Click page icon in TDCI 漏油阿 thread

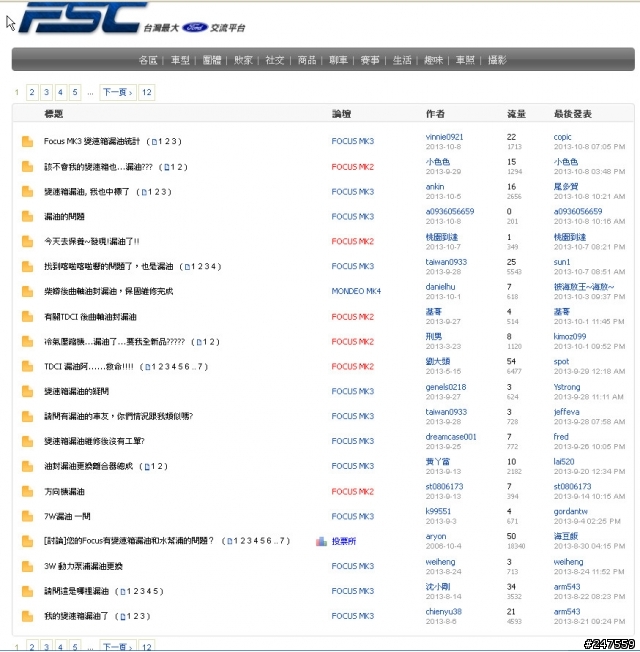coord(147,367)
